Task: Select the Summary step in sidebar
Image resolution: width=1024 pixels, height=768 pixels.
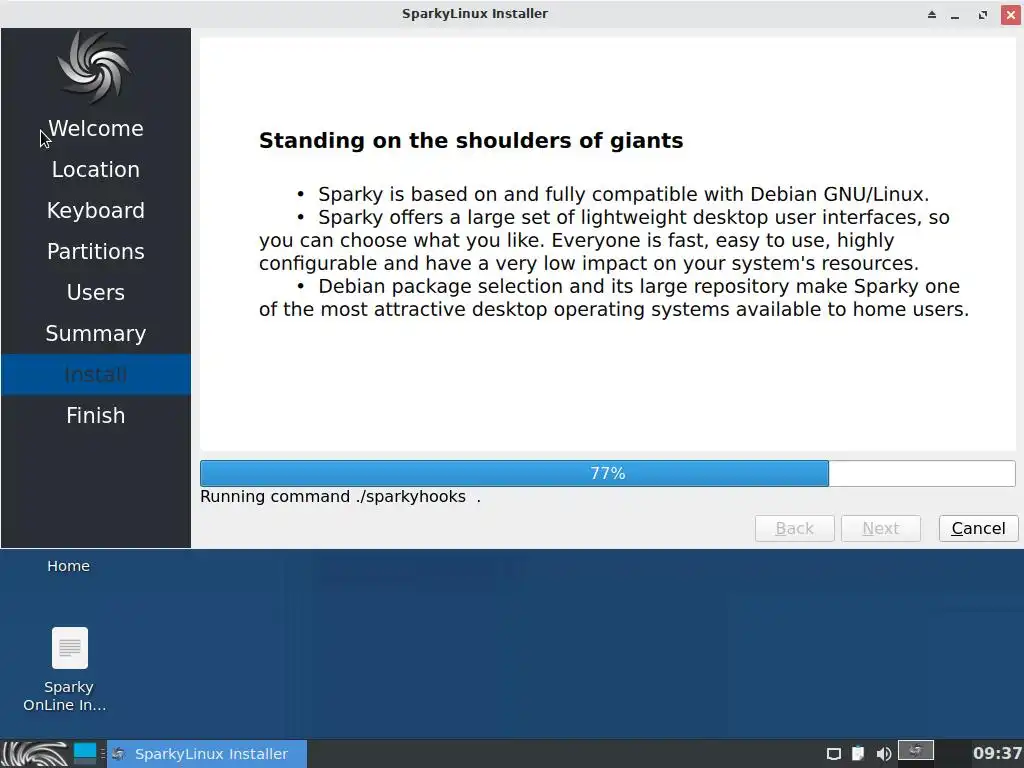Action: (x=95, y=334)
